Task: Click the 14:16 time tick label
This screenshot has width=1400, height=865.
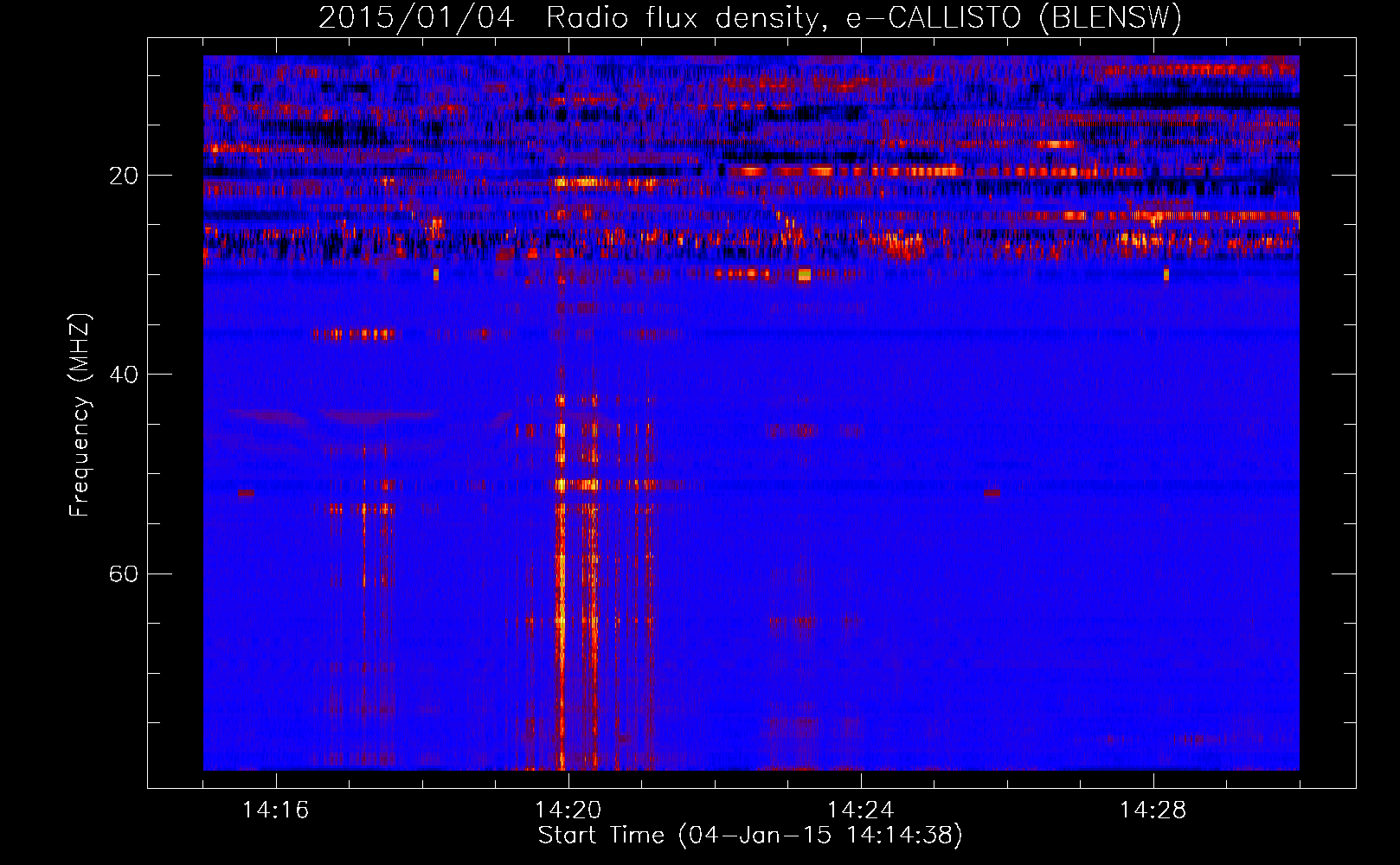Action: (x=275, y=811)
